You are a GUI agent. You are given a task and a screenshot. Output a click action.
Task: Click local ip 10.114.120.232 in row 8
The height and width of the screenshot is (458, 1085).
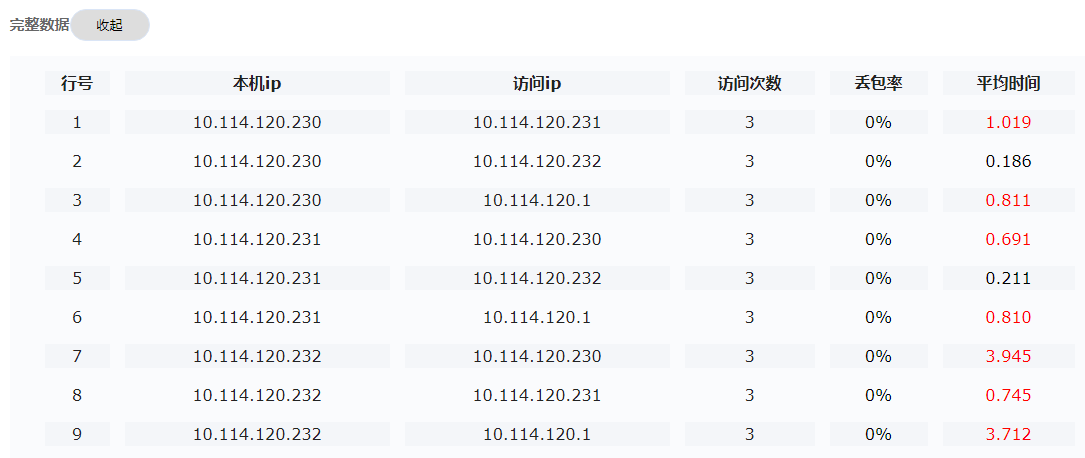(257, 395)
